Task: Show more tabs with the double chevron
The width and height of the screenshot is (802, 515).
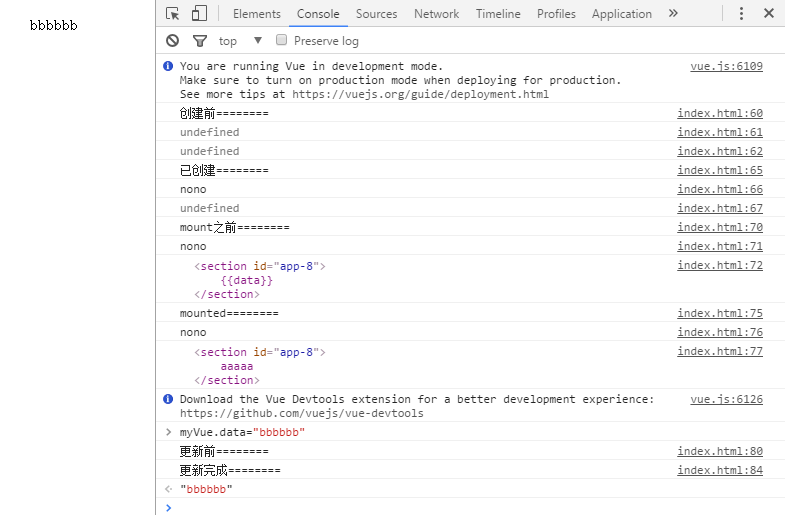Action: (x=673, y=13)
